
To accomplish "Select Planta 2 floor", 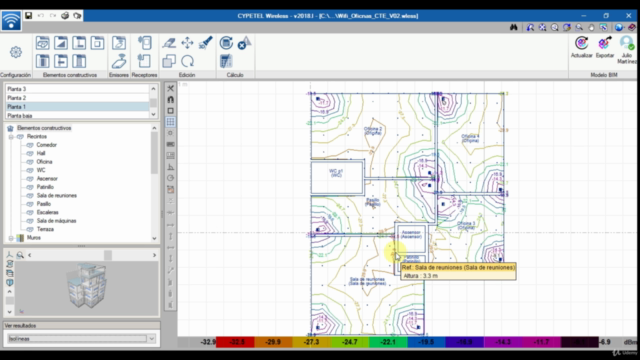I will click(x=77, y=98).
